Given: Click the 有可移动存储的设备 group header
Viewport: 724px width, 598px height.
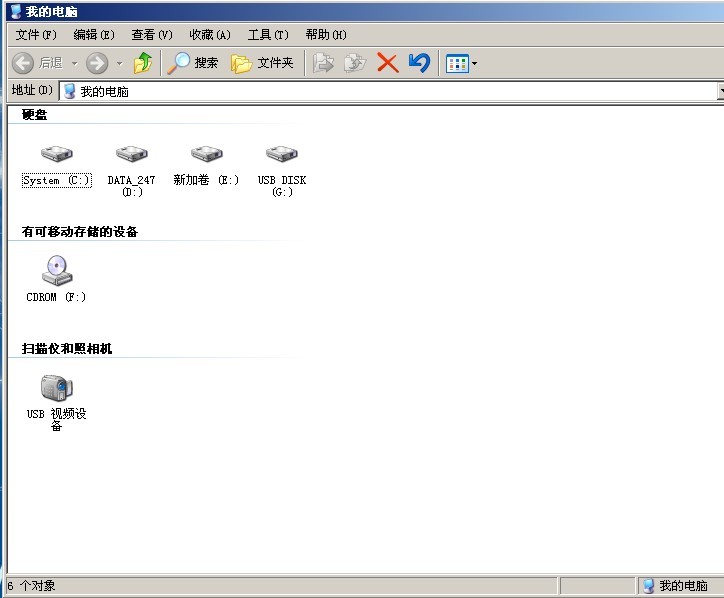Looking at the screenshot, I should [80, 231].
